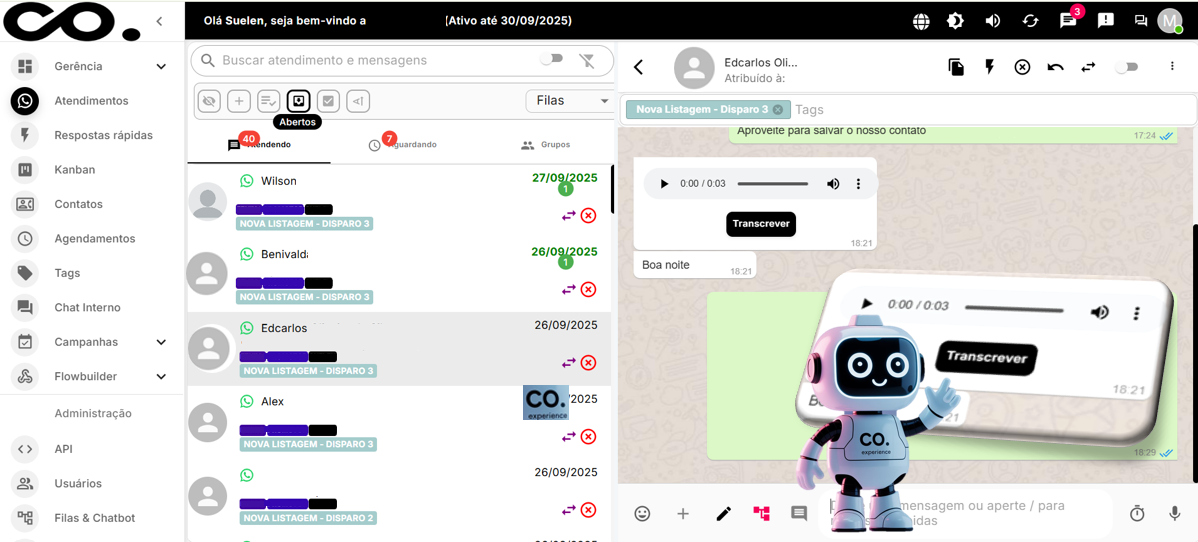Click the refresh icon in top bar
Screen dimensions: 1198x542
pos(1030,21)
